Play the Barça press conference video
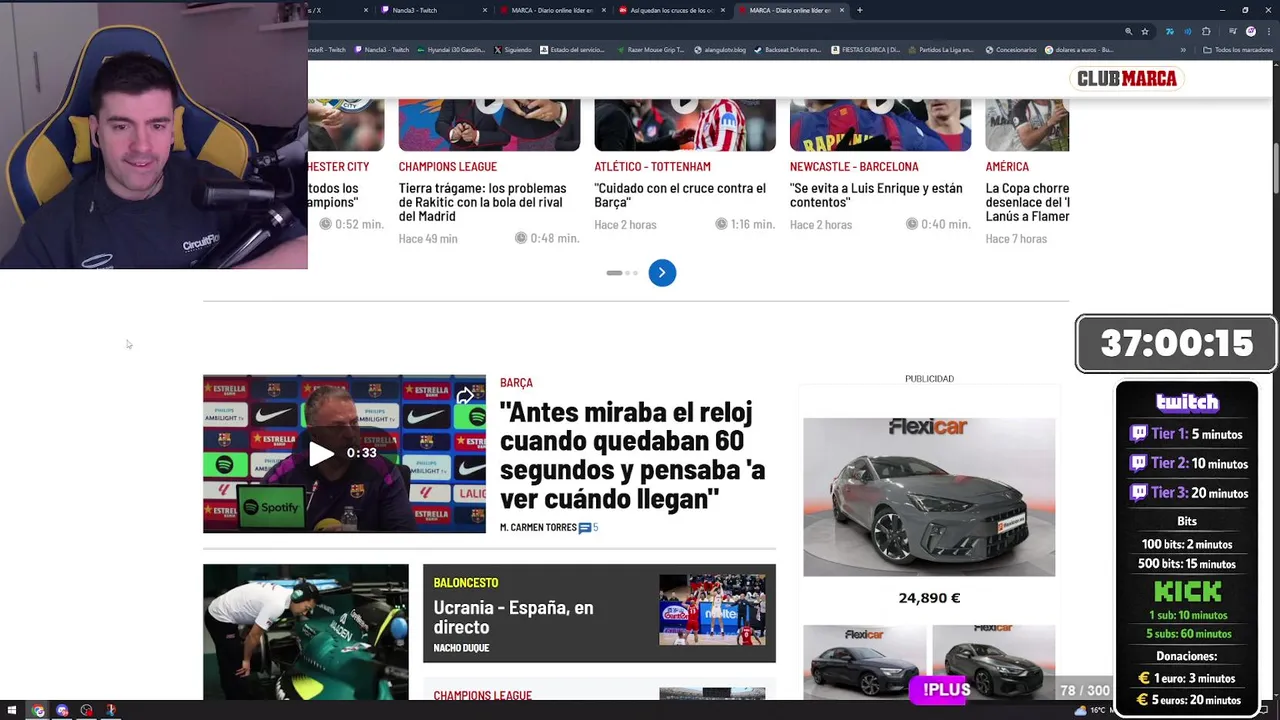1280x720 pixels. pyautogui.click(x=321, y=454)
